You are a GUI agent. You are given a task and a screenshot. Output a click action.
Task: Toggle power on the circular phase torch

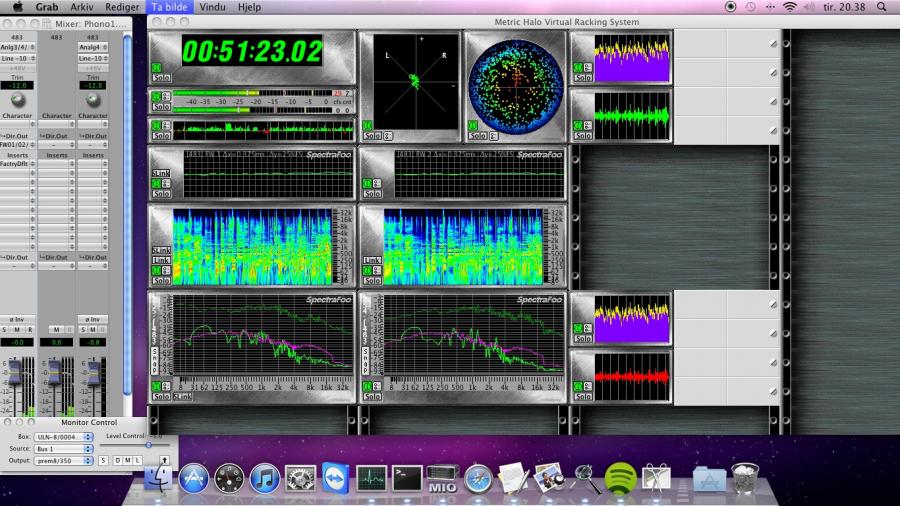pos(473,126)
